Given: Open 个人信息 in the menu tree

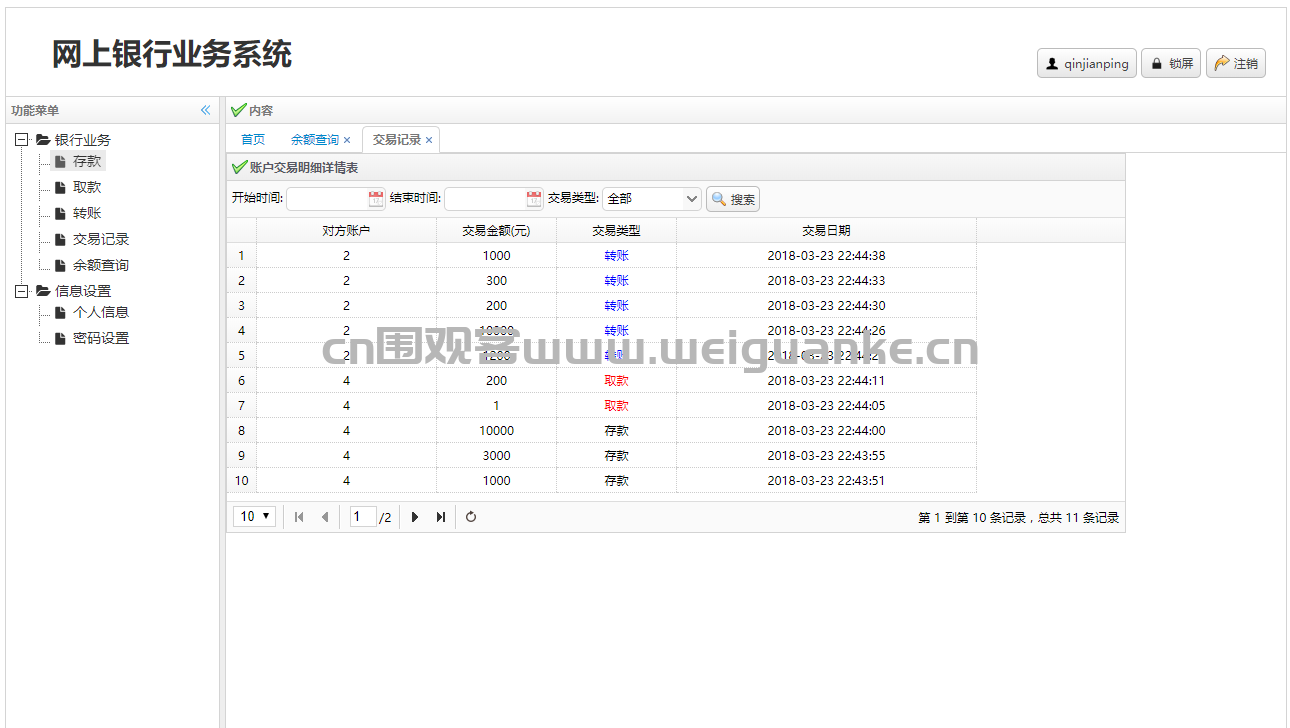Looking at the screenshot, I should pos(101,312).
